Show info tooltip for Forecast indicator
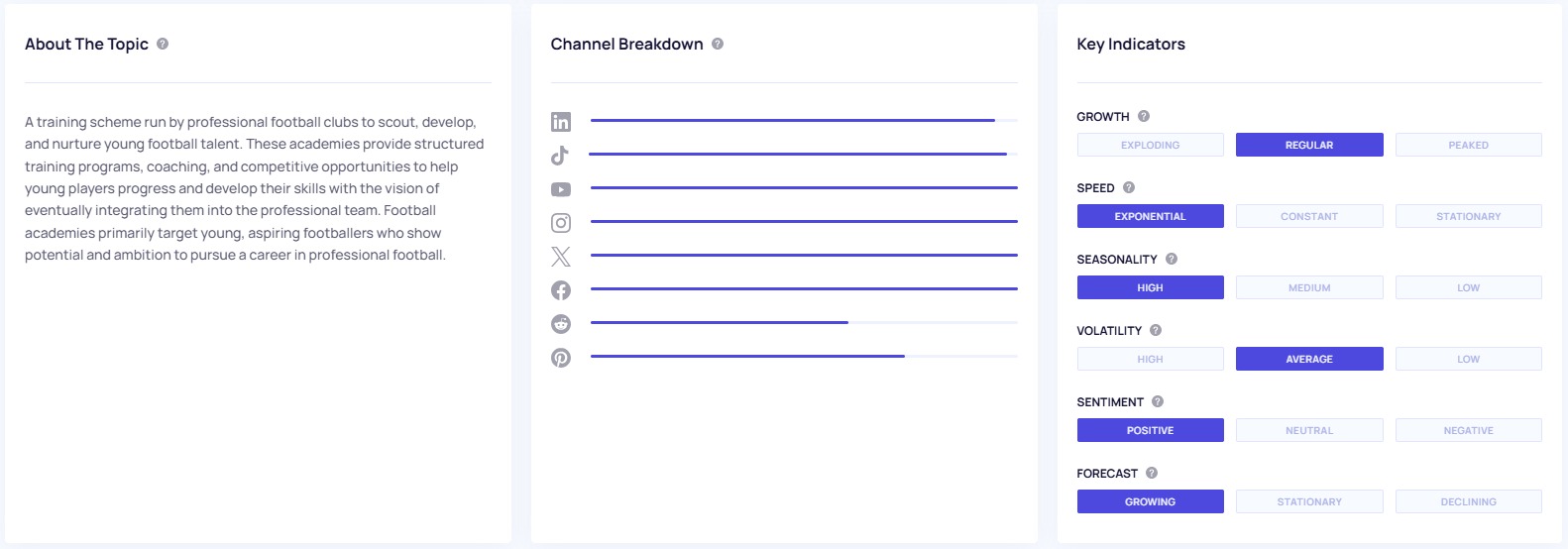The height and width of the screenshot is (549, 1568). [1152, 473]
